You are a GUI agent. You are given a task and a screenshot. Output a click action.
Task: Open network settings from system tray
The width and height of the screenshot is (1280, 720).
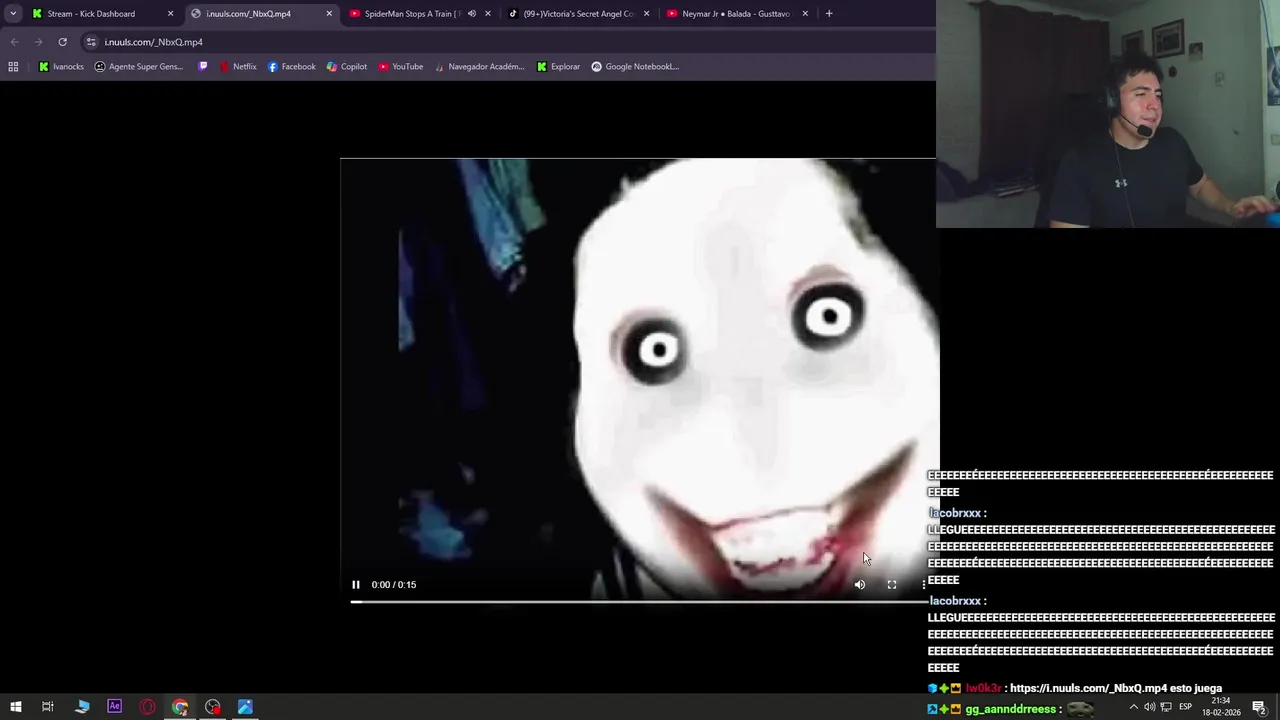click(x=1166, y=707)
